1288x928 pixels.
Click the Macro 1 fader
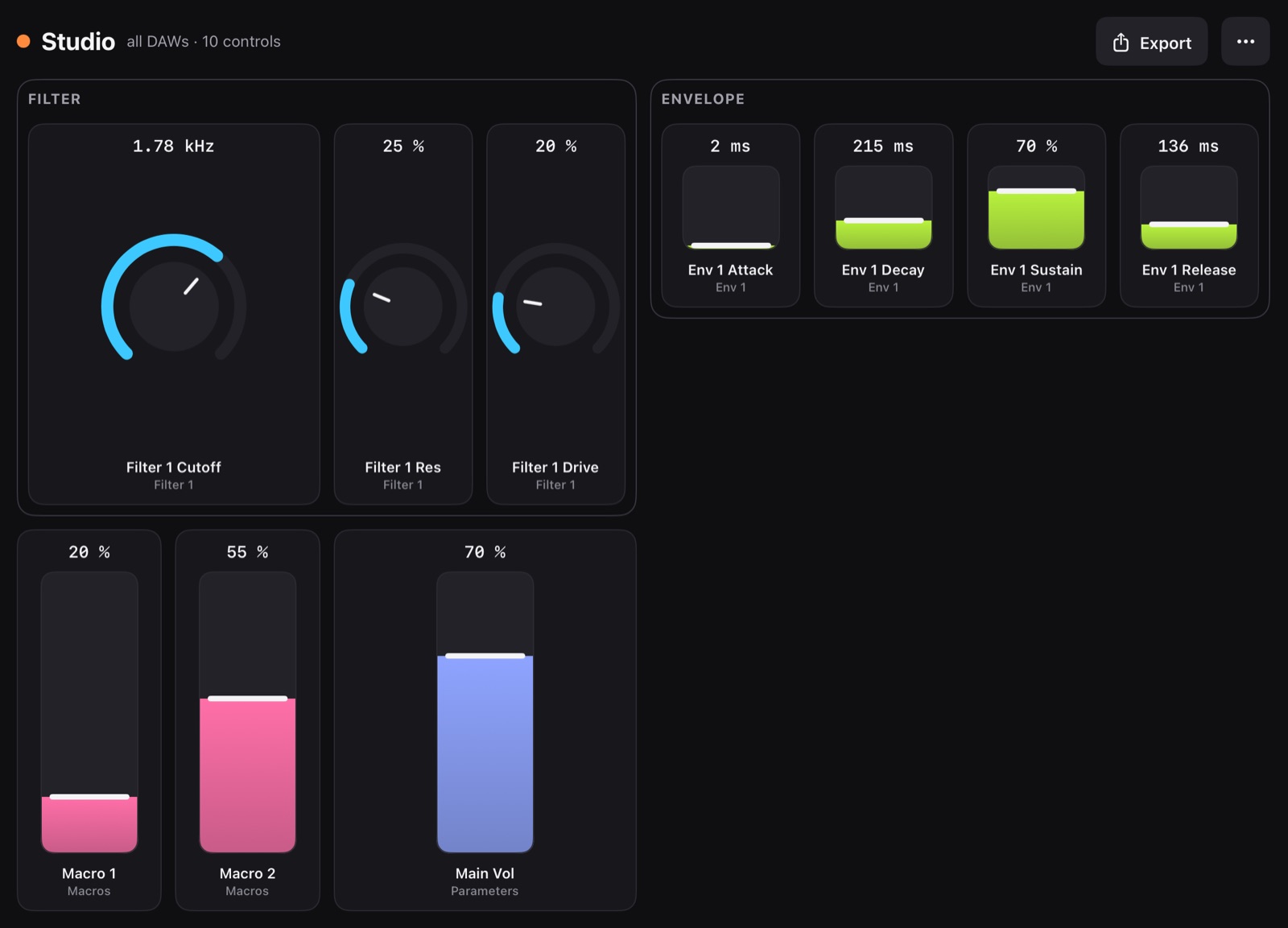click(x=89, y=712)
